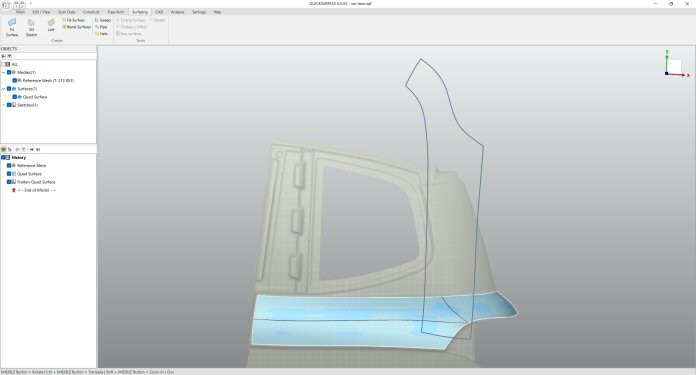The image size is (696, 375).
Task: Click the filter icon in Objects panel
Action: 9,56
